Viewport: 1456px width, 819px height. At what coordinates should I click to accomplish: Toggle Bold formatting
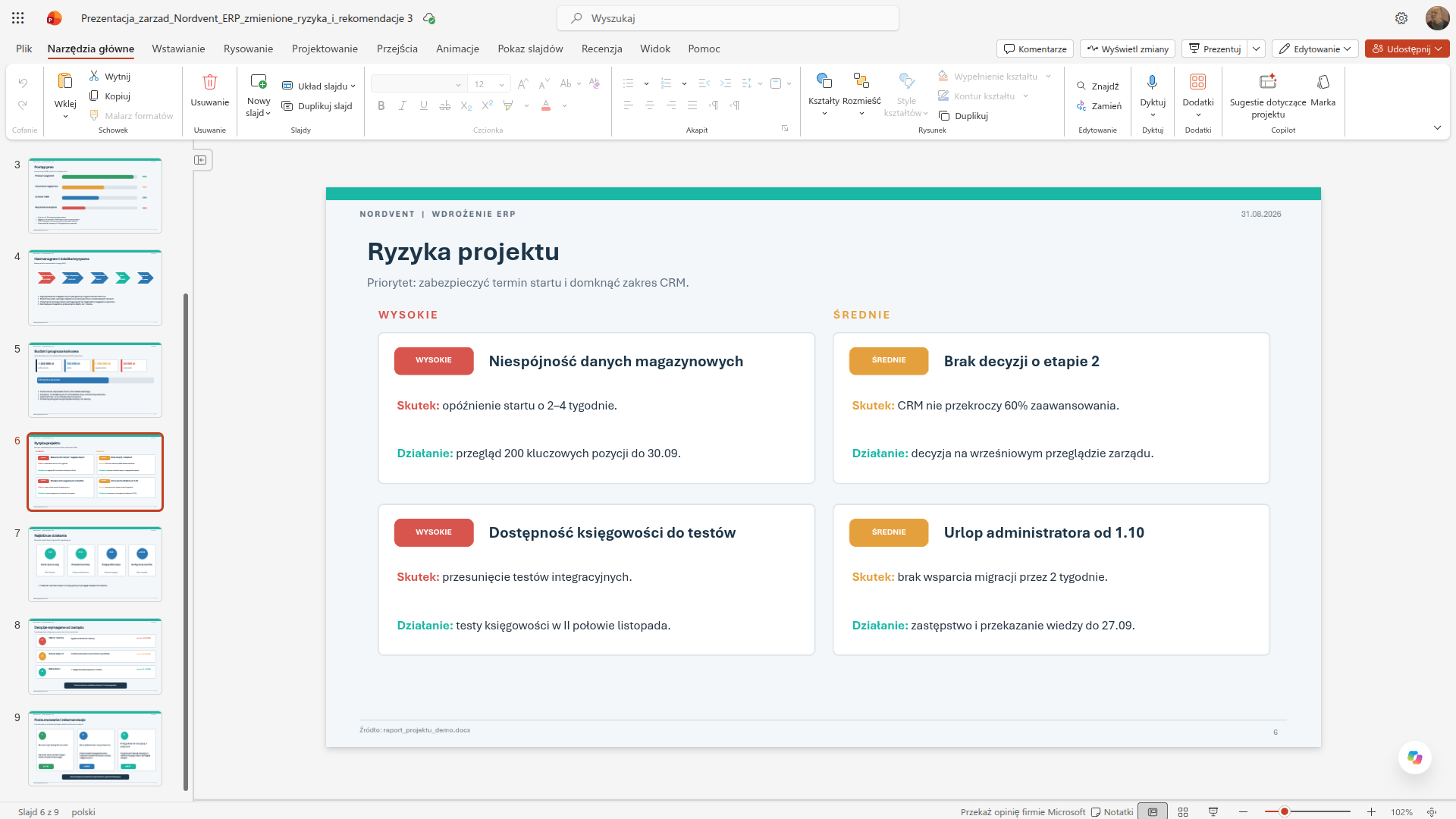click(x=381, y=105)
